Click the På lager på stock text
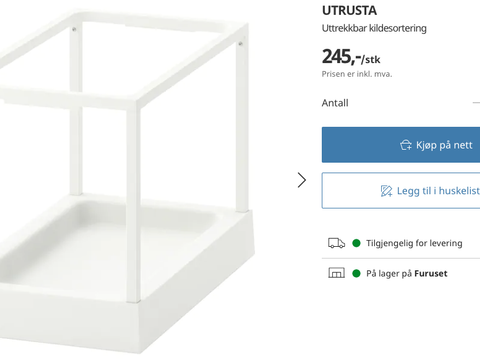Viewport: 480px width, 360px height. [389, 274]
